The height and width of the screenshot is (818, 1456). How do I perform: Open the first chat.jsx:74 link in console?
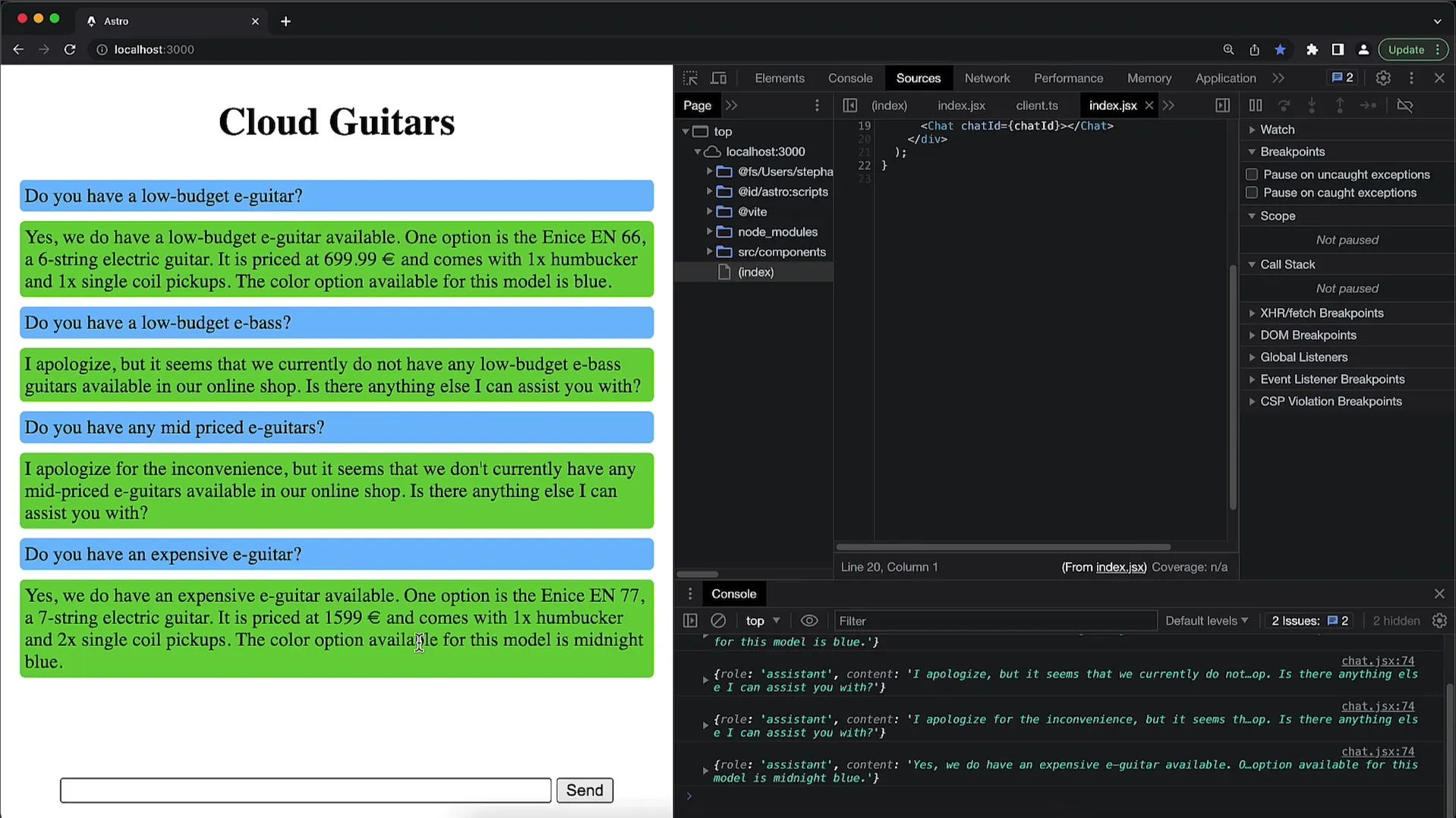point(1378,661)
